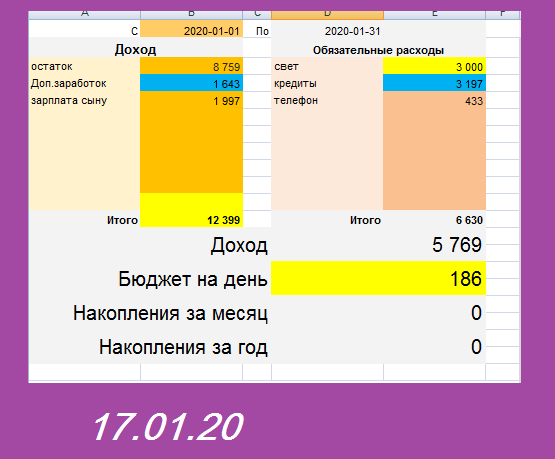The height and width of the screenshot is (459, 555).
Task: Click the 'Итого' label under expenses
Action: [x=365, y=220]
